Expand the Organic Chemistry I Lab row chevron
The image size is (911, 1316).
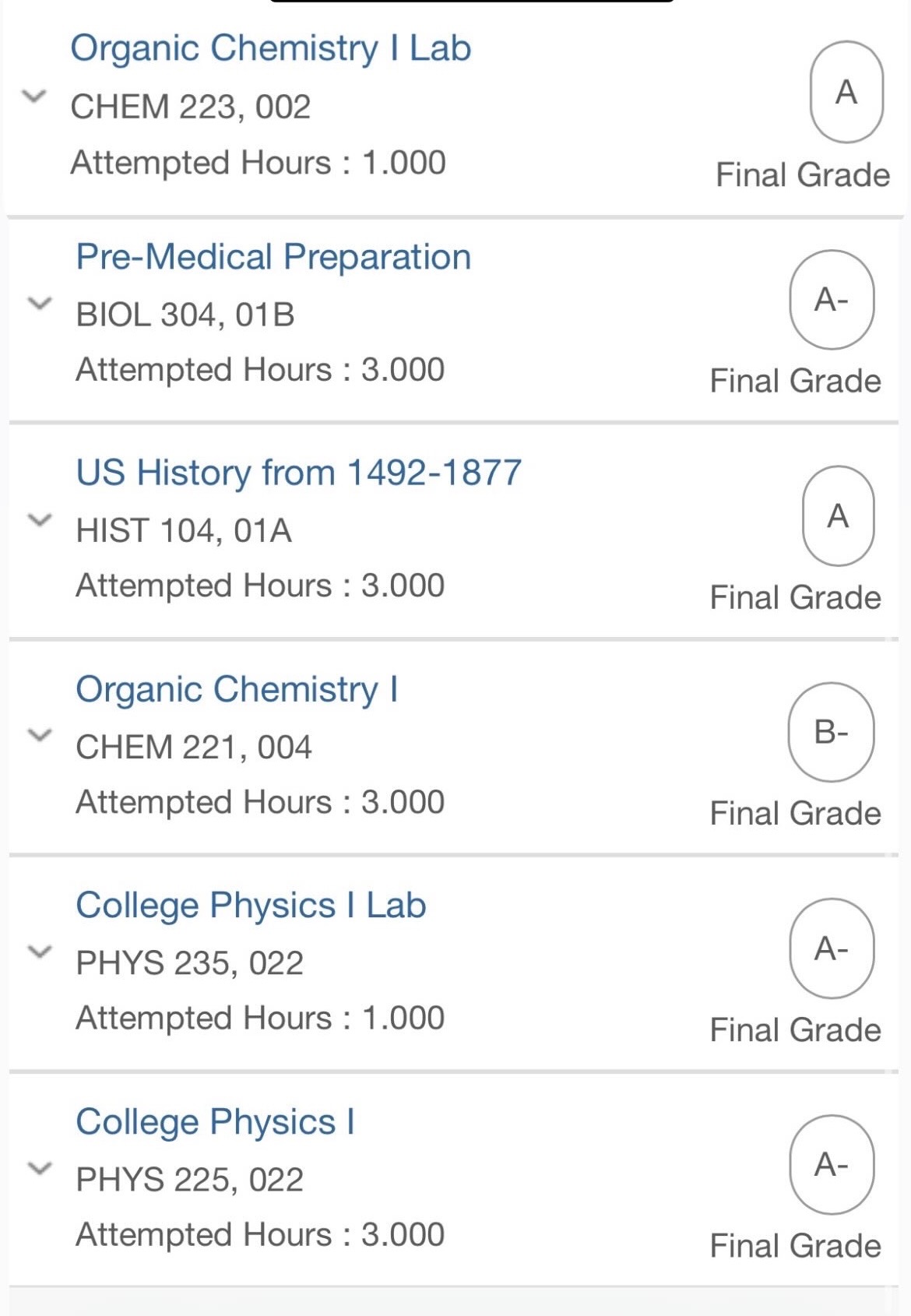(x=34, y=97)
